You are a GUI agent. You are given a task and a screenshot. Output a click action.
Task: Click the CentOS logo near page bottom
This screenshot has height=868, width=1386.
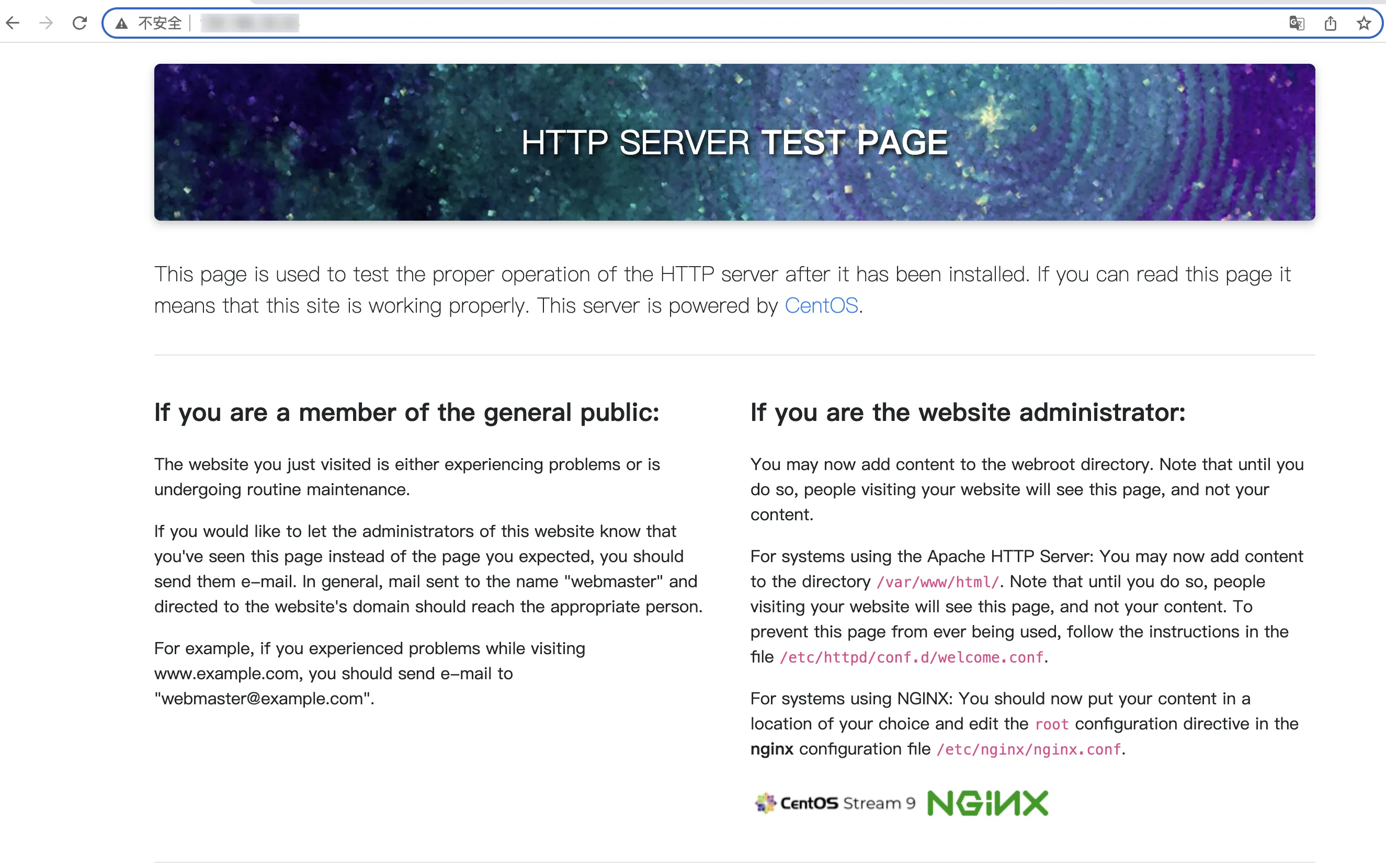766,802
